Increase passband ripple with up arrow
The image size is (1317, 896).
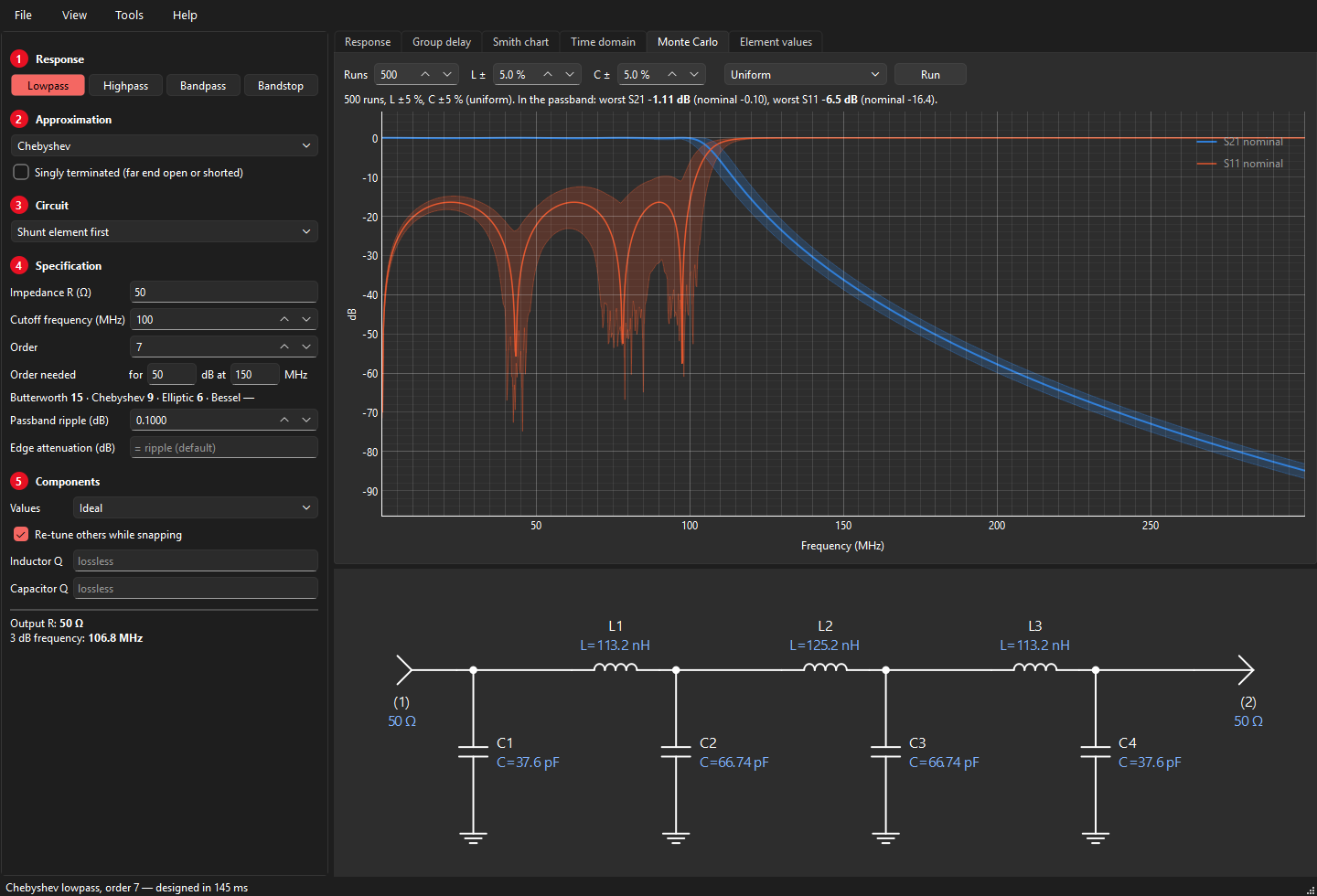click(x=284, y=420)
